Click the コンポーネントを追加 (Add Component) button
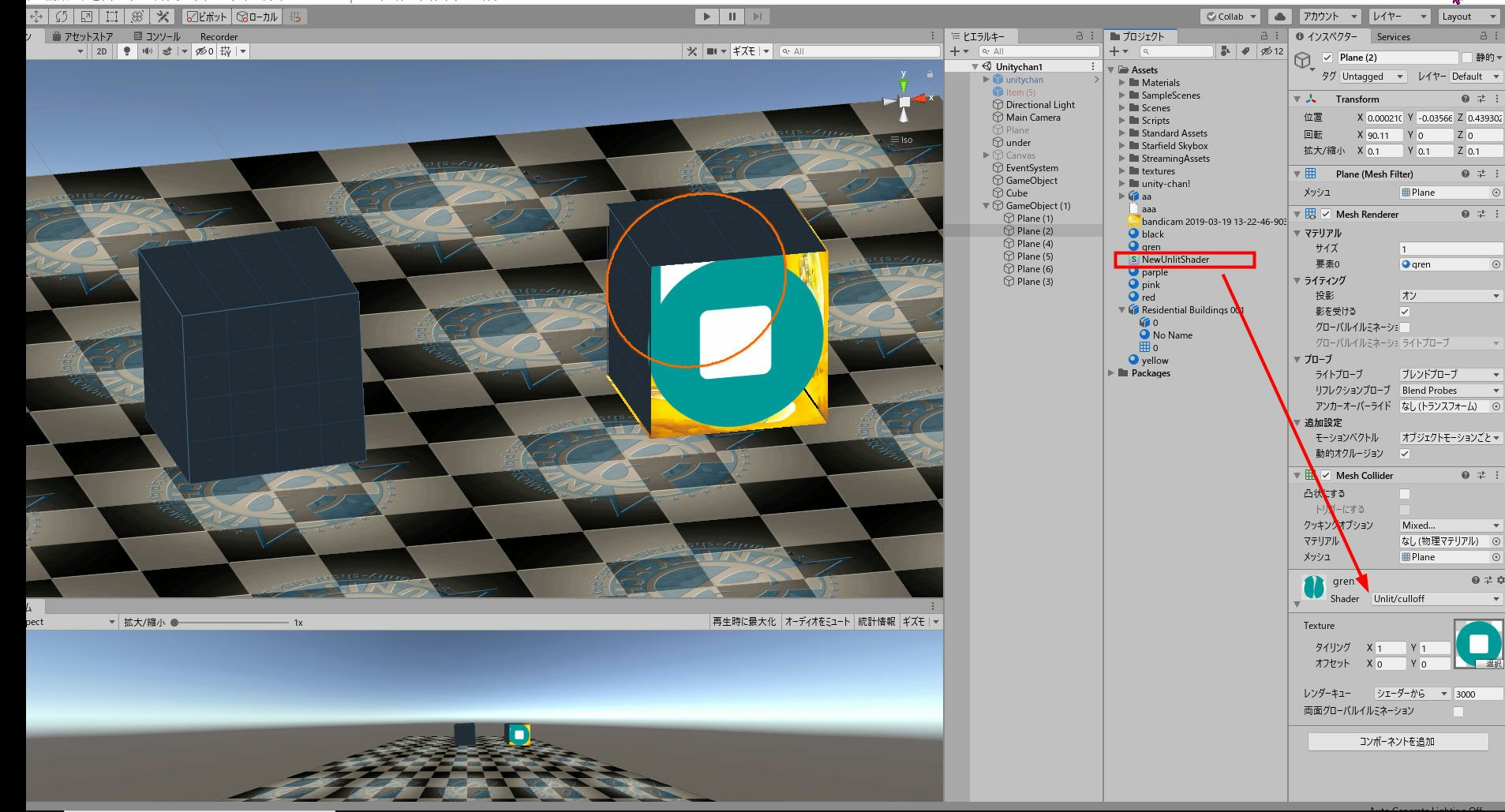 pyautogui.click(x=1397, y=742)
